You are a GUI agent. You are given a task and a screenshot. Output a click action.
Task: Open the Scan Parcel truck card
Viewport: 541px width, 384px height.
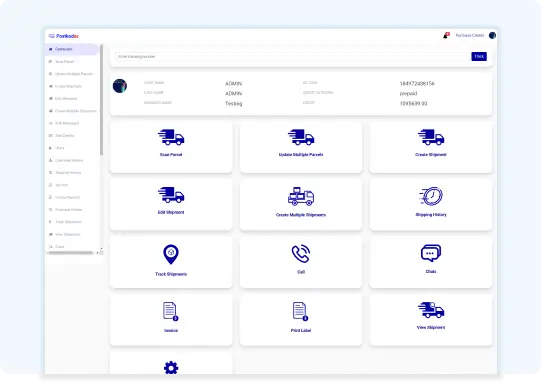point(171,147)
